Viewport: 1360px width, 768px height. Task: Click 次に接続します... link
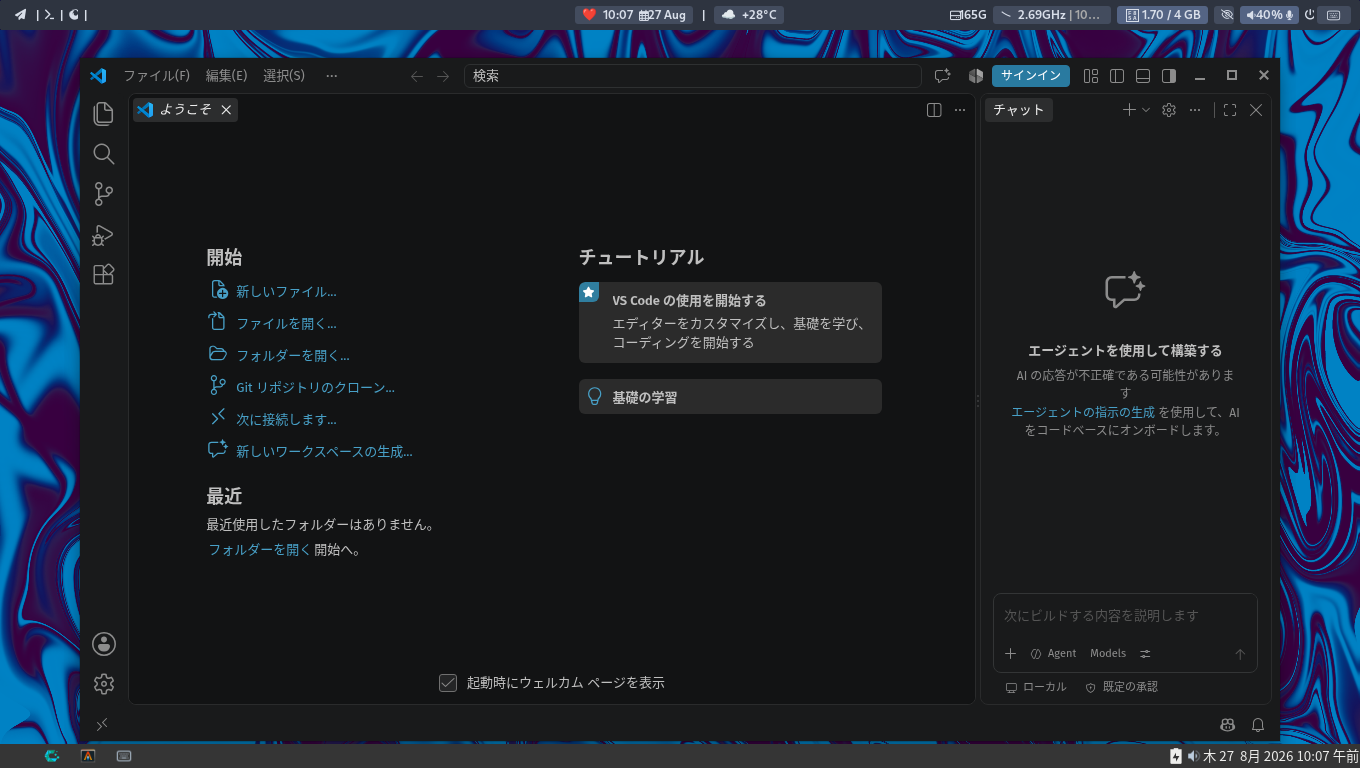coord(286,420)
